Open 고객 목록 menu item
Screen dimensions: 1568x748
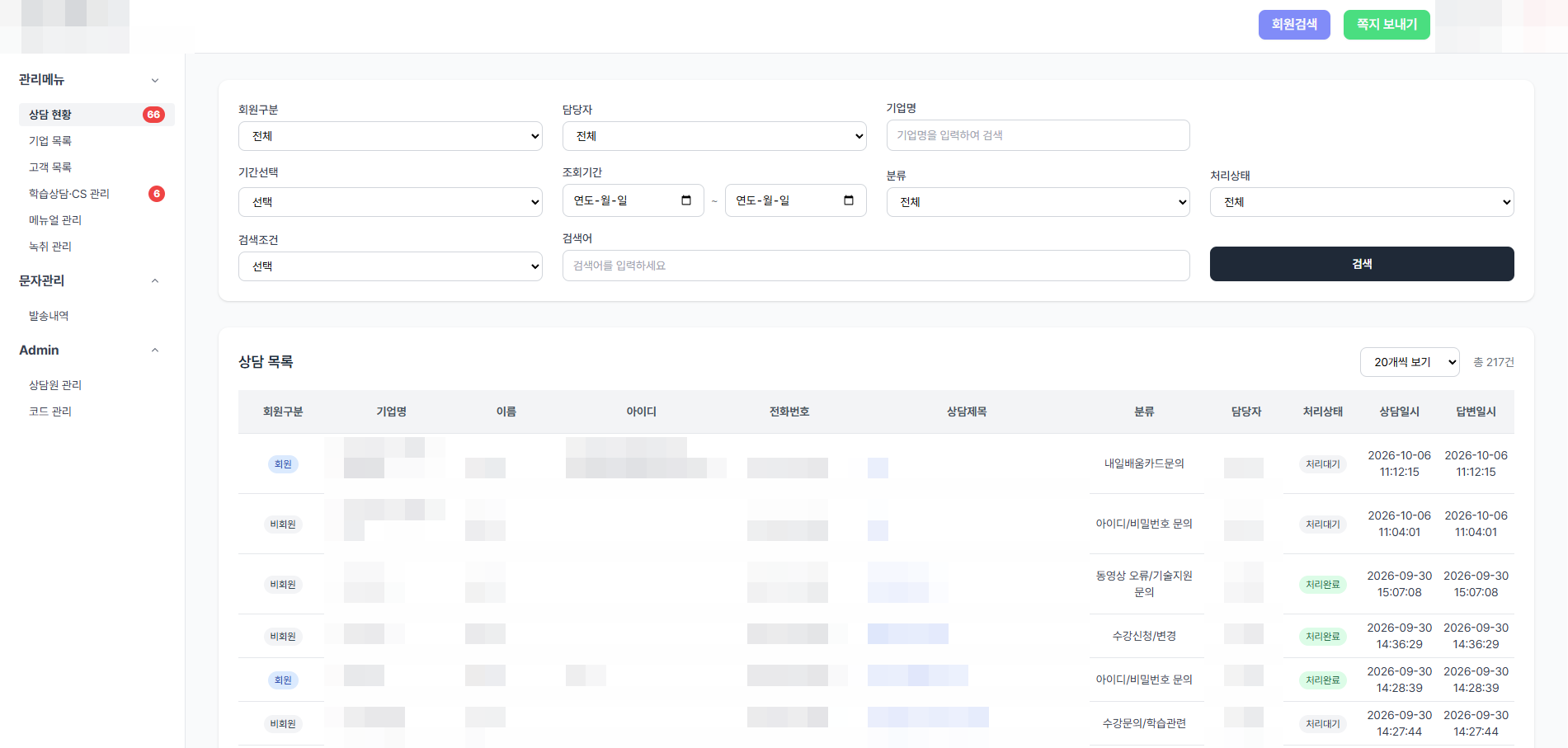[50, 167]
